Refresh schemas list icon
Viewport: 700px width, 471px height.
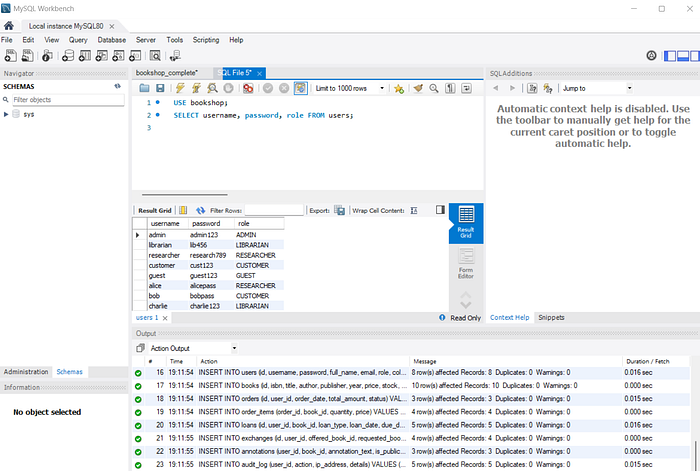(117, 86)
